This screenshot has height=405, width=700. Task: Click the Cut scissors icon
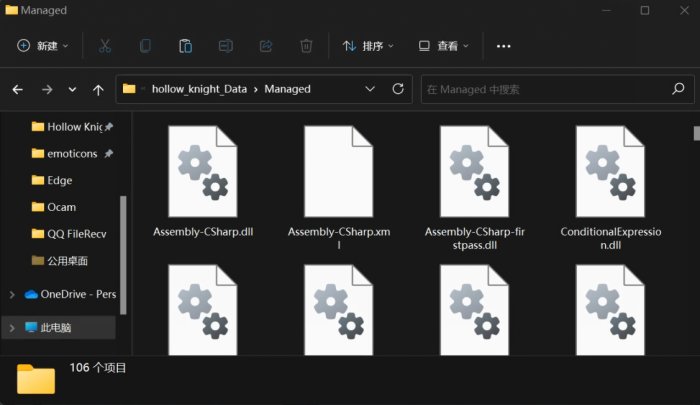tap(104, 46)
